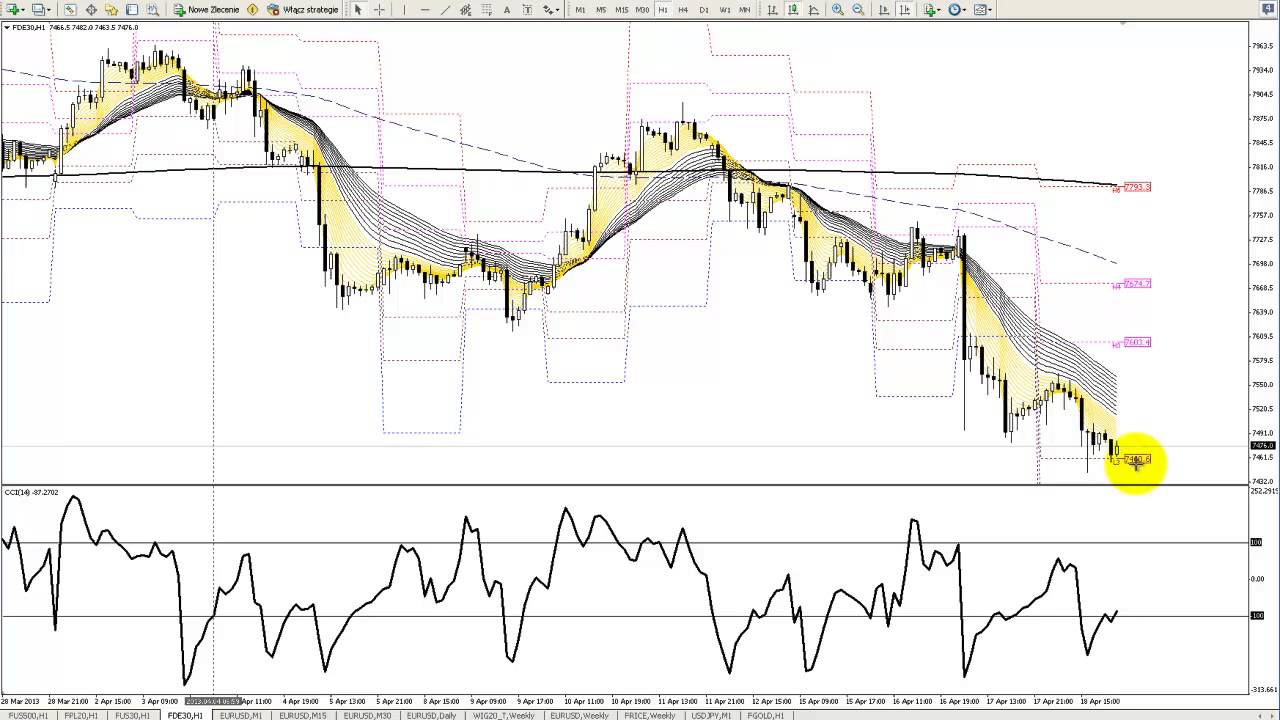Switch to M5 timeframe
Image resolution: width=1280 pixels, height=720 pixels.
(601, 9)
